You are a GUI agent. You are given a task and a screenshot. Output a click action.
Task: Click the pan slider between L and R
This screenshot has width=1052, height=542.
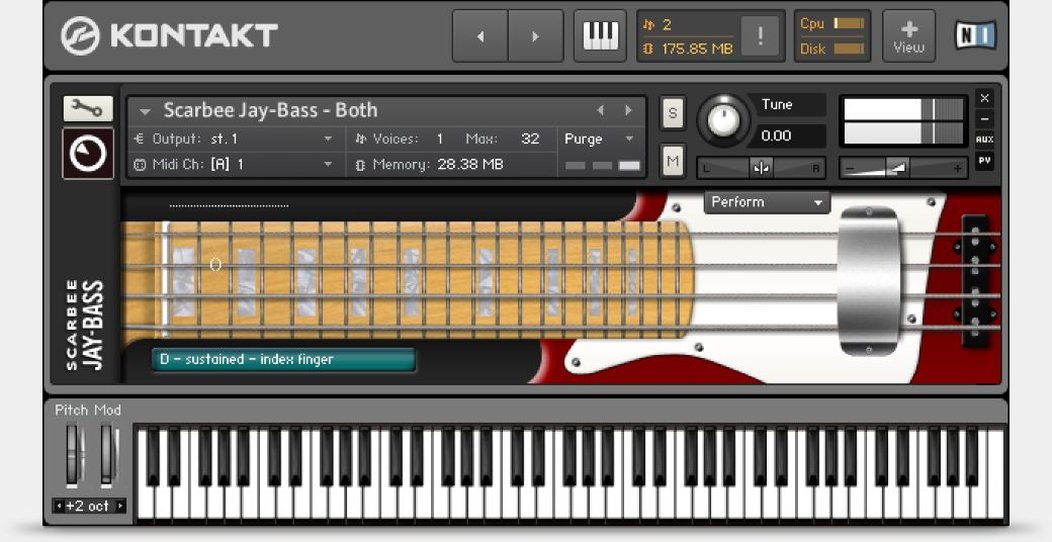[761, 168]
